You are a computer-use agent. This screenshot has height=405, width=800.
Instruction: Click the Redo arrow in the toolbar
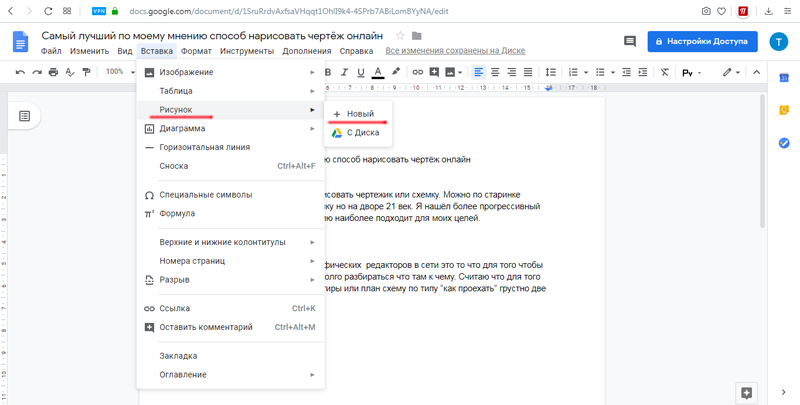[x=37, y=72]
